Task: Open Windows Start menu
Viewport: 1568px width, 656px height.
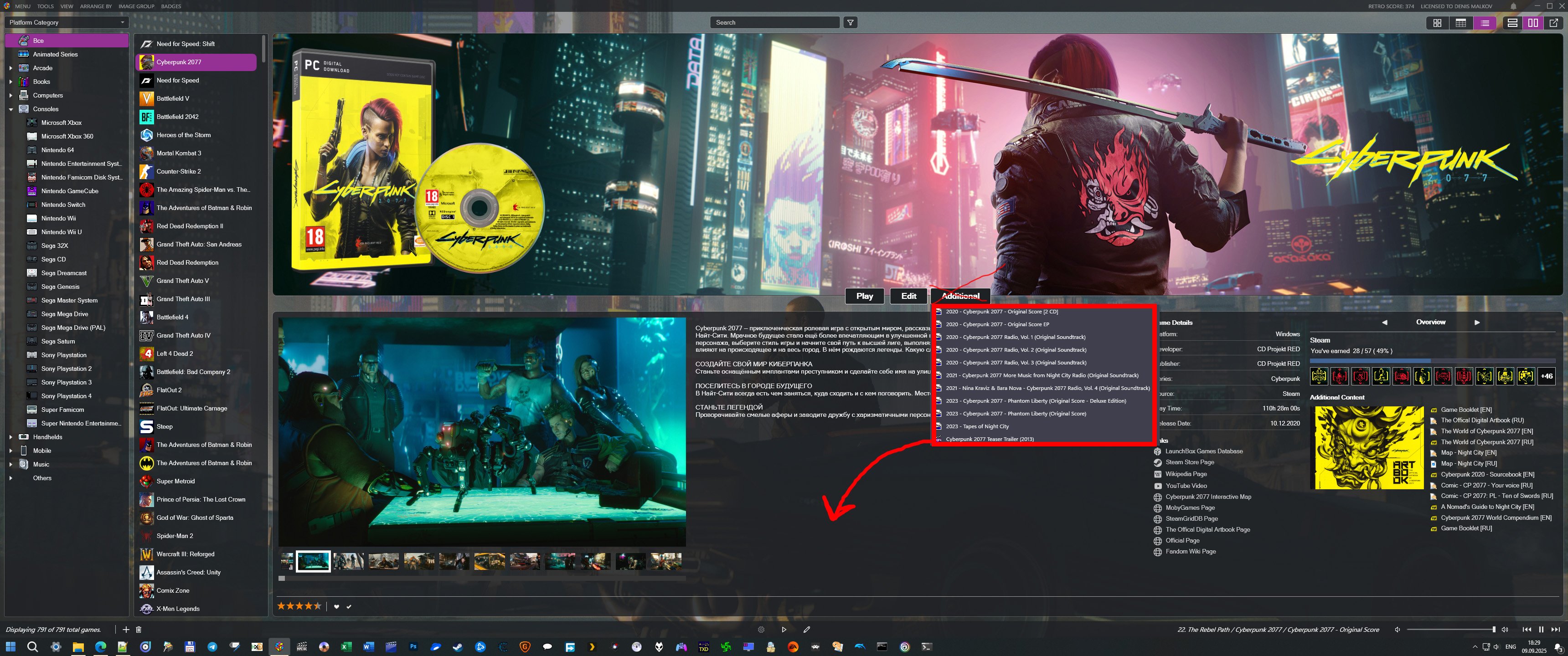Action: pyautogui.click(x=10, y=647)
